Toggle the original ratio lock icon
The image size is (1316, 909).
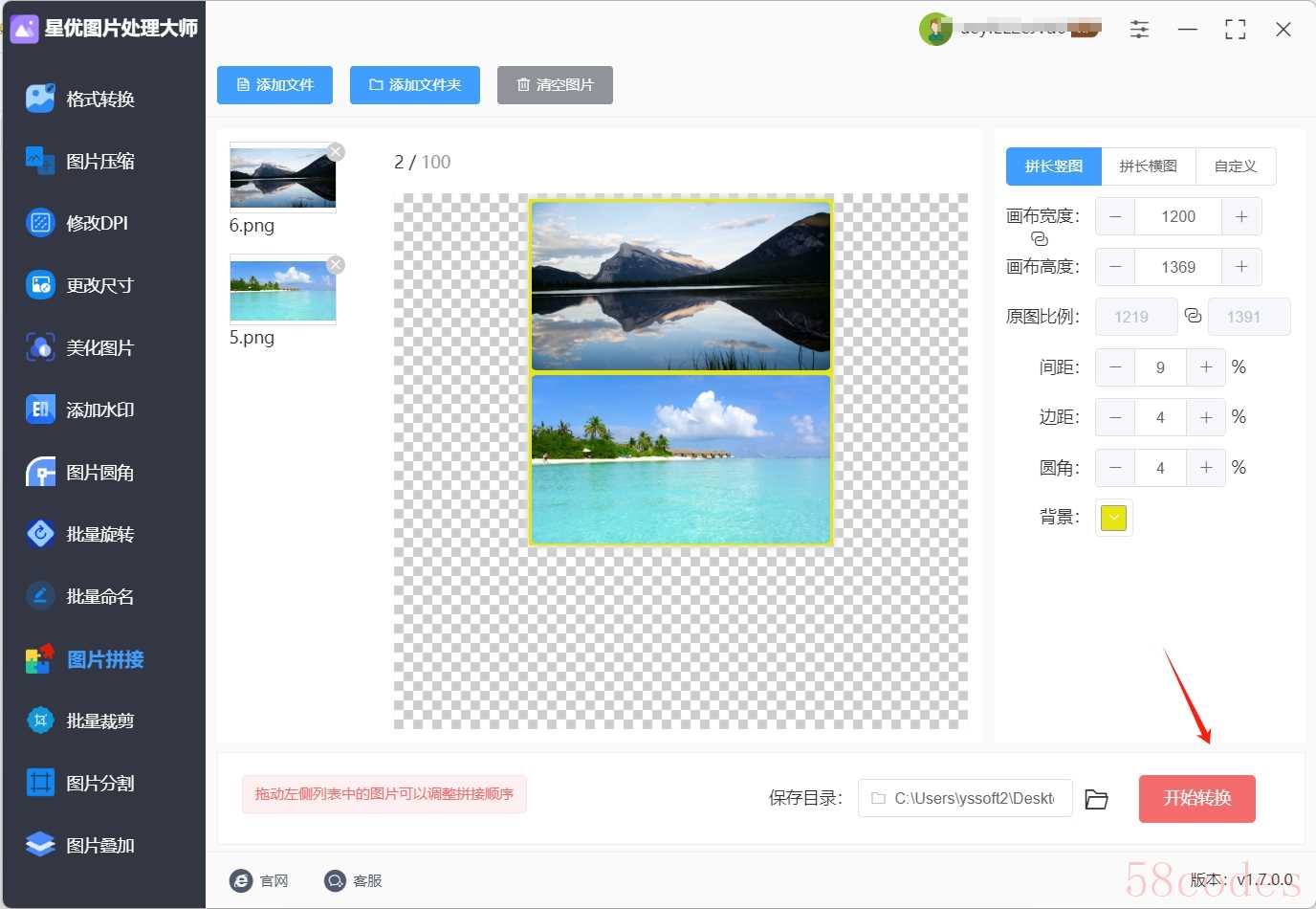tap(1193, 316)
